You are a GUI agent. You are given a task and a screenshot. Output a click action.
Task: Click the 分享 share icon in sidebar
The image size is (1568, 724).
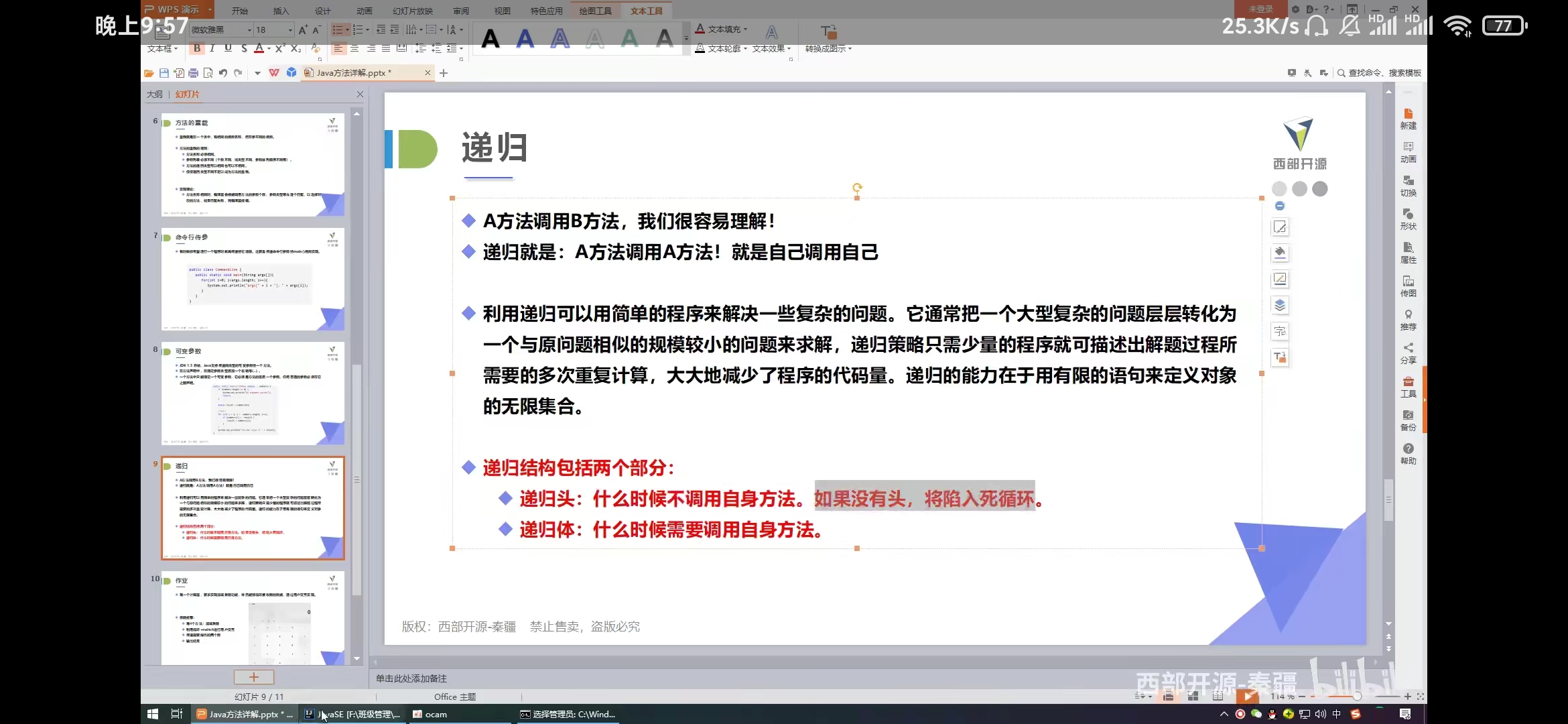pyautogui.click(x=1408, y=353)
